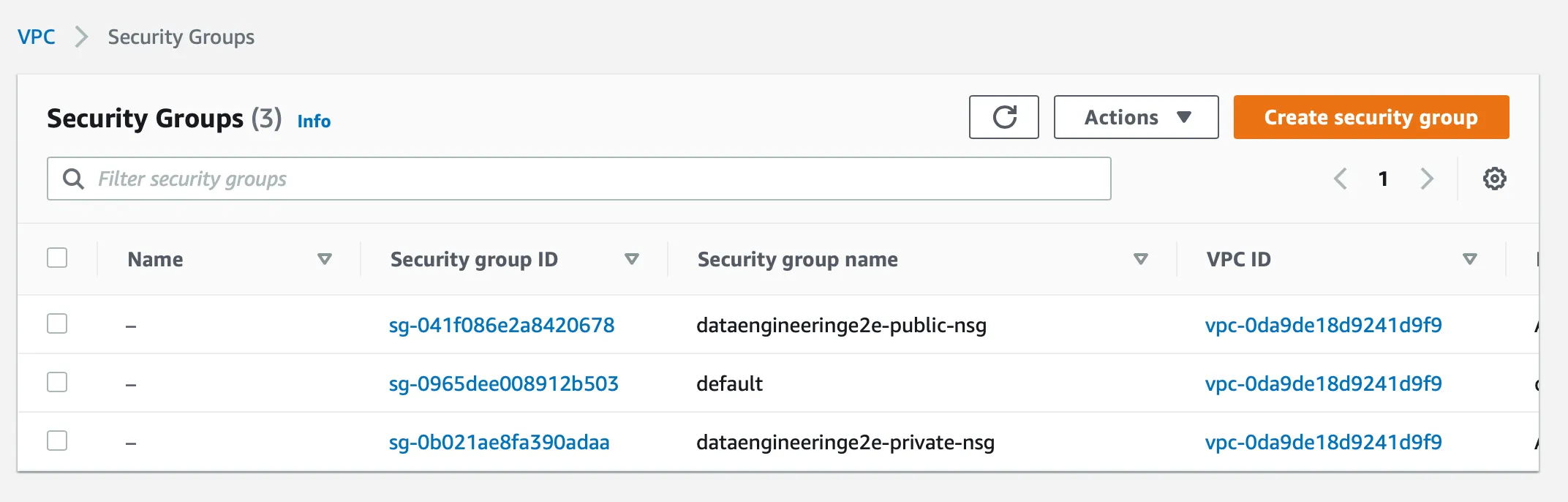Click the dataengineeringe2e-public-nsg name cell
Image resolution: width=1568 pixels, height=502 pixels.
tap(842, 325)
